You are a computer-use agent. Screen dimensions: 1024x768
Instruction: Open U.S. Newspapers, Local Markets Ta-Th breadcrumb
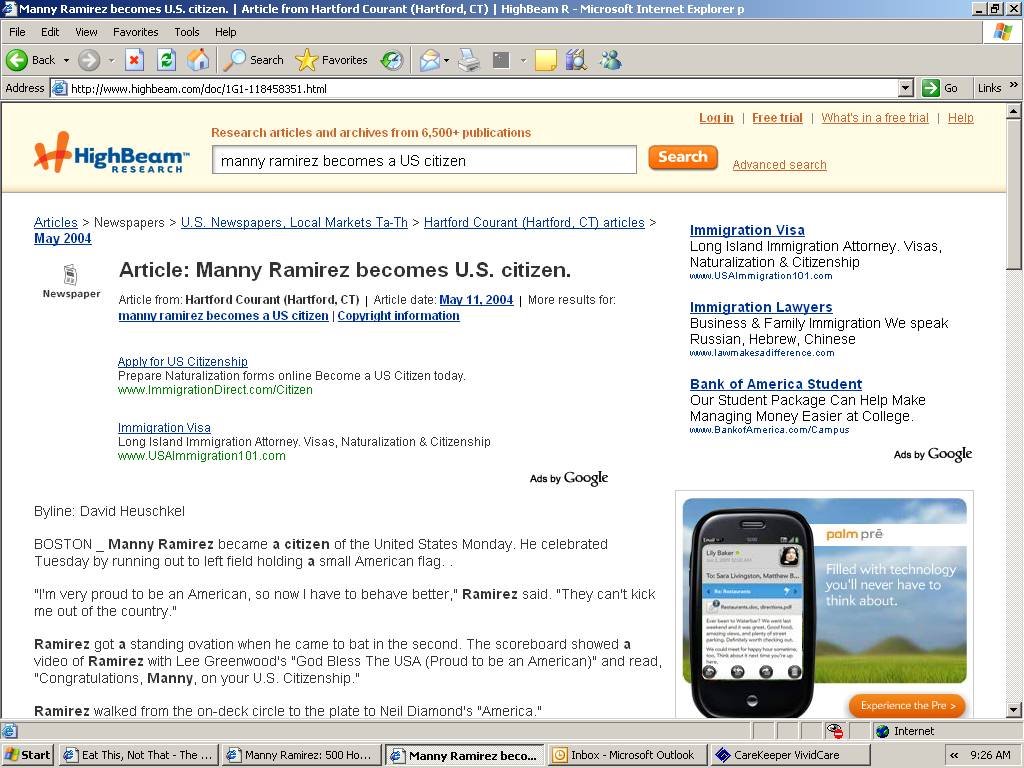[294, 222]
